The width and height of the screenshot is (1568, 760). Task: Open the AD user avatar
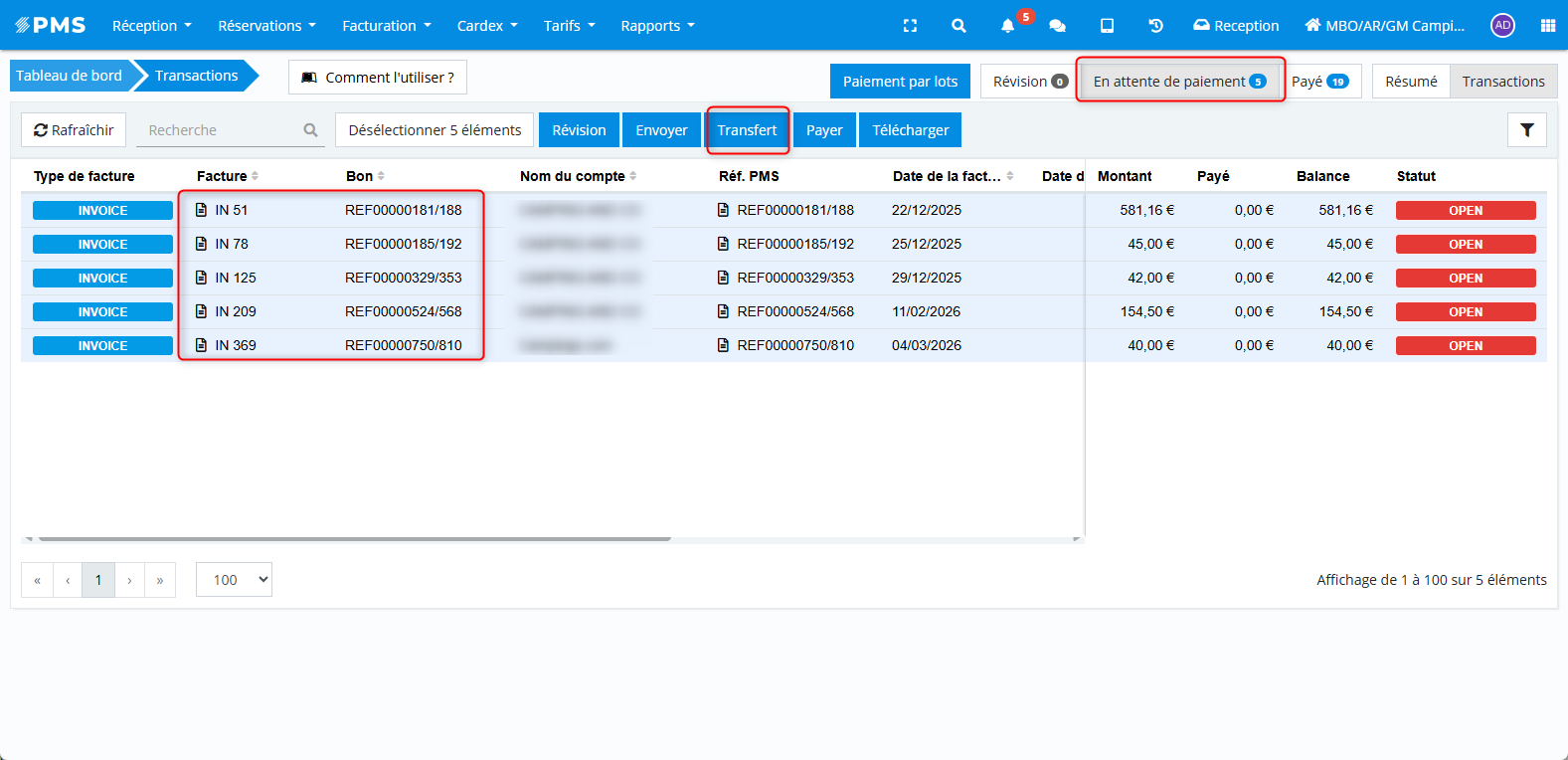[x=1502, y=26]
